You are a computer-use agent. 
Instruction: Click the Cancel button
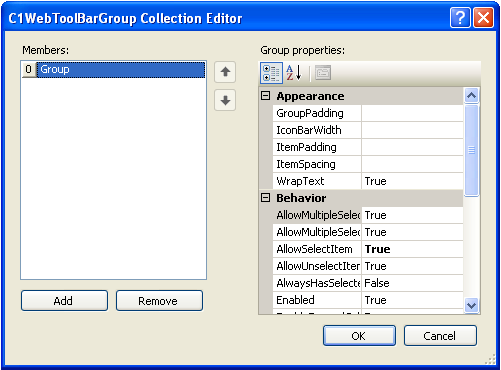pyautogui.click(x=440, y=336)
